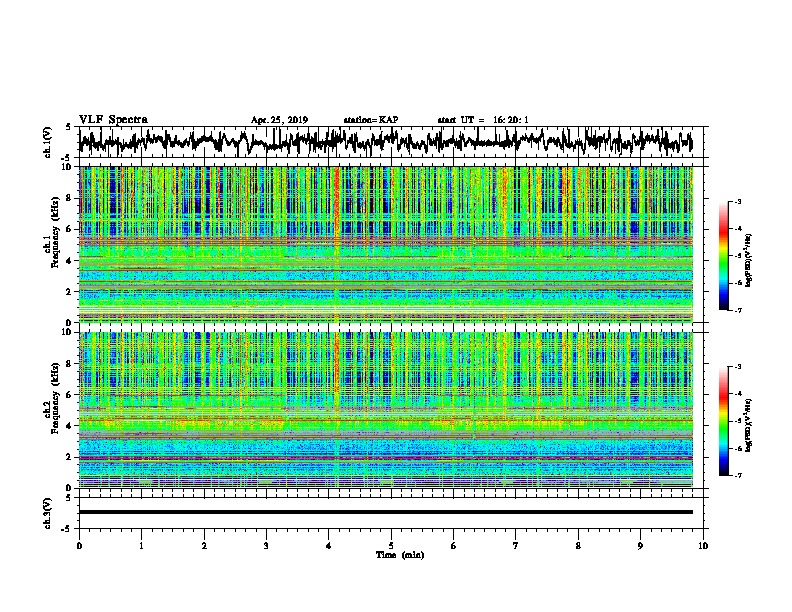
Task: Click the "-7" label on ch.1 colorbar
Action: click(737, 310)
